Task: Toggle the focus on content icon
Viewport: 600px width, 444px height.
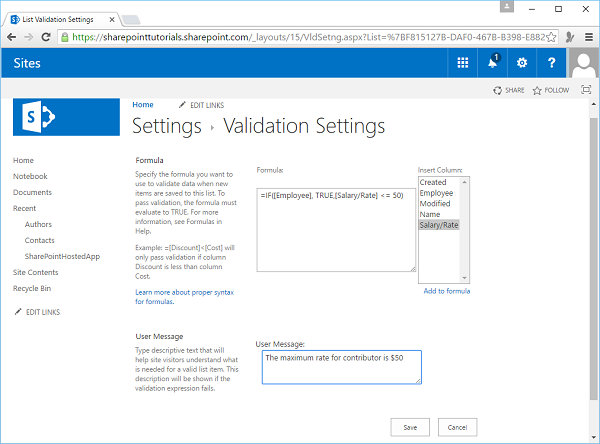Action: coord(585,90)
